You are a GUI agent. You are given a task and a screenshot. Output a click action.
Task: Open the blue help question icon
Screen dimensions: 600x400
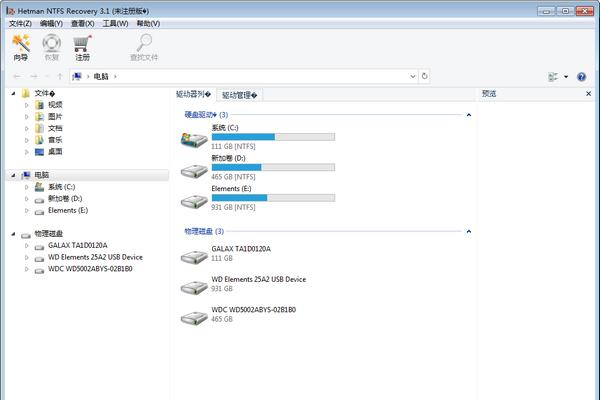[x=581, y=77]
